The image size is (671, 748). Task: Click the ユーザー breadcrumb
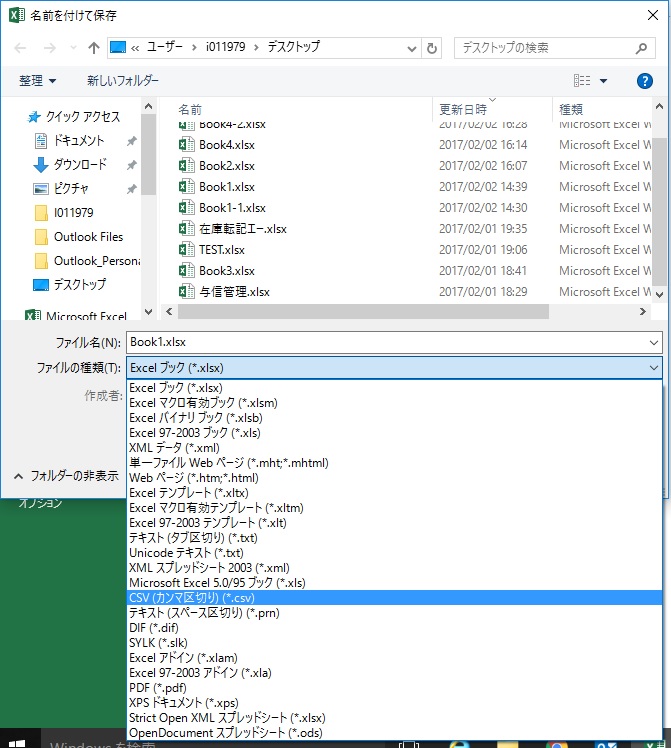point(165,47)
